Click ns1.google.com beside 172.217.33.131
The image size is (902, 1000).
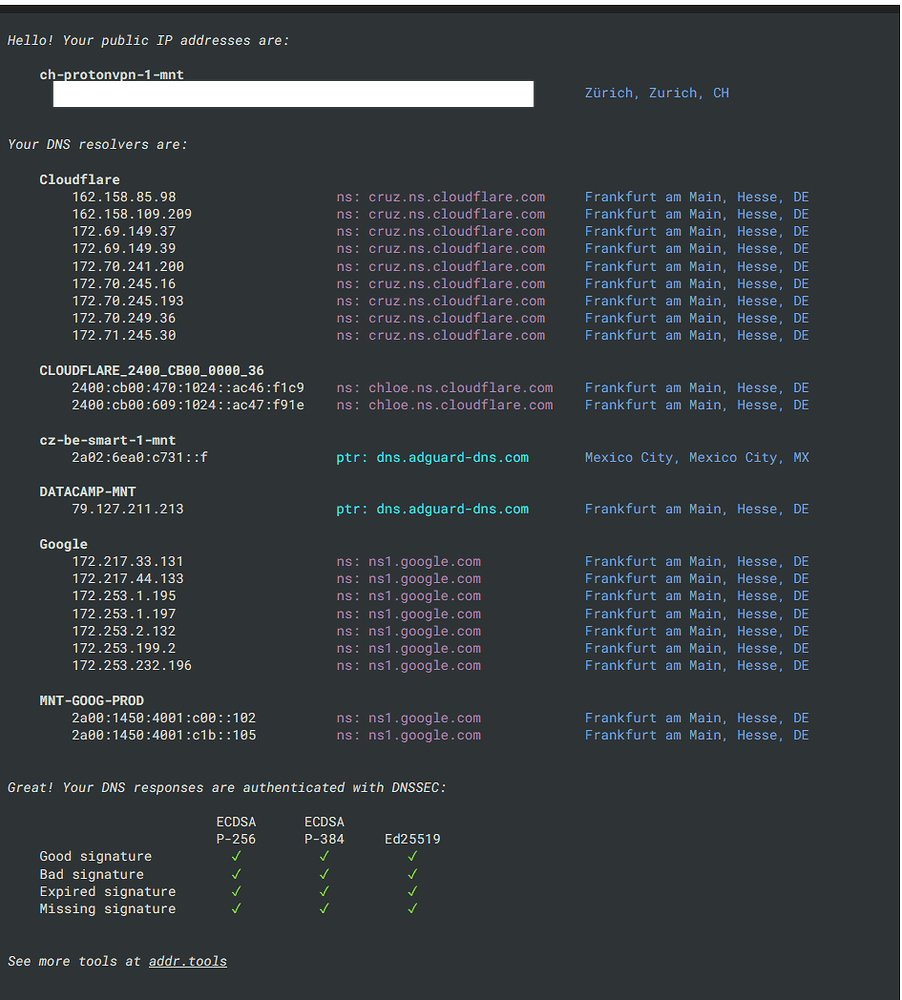(425, 561)
